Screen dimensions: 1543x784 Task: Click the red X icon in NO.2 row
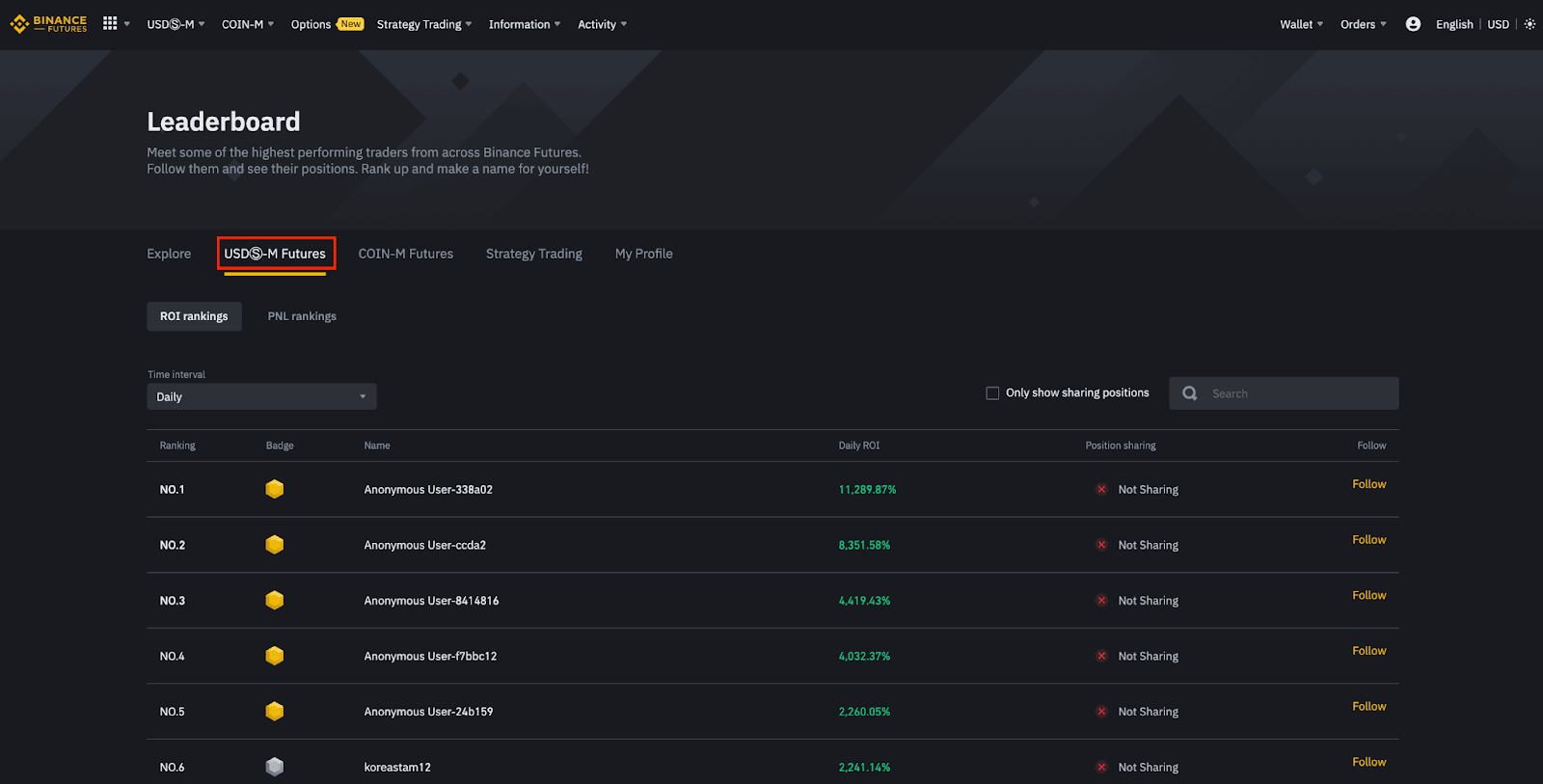point(1101,545)
